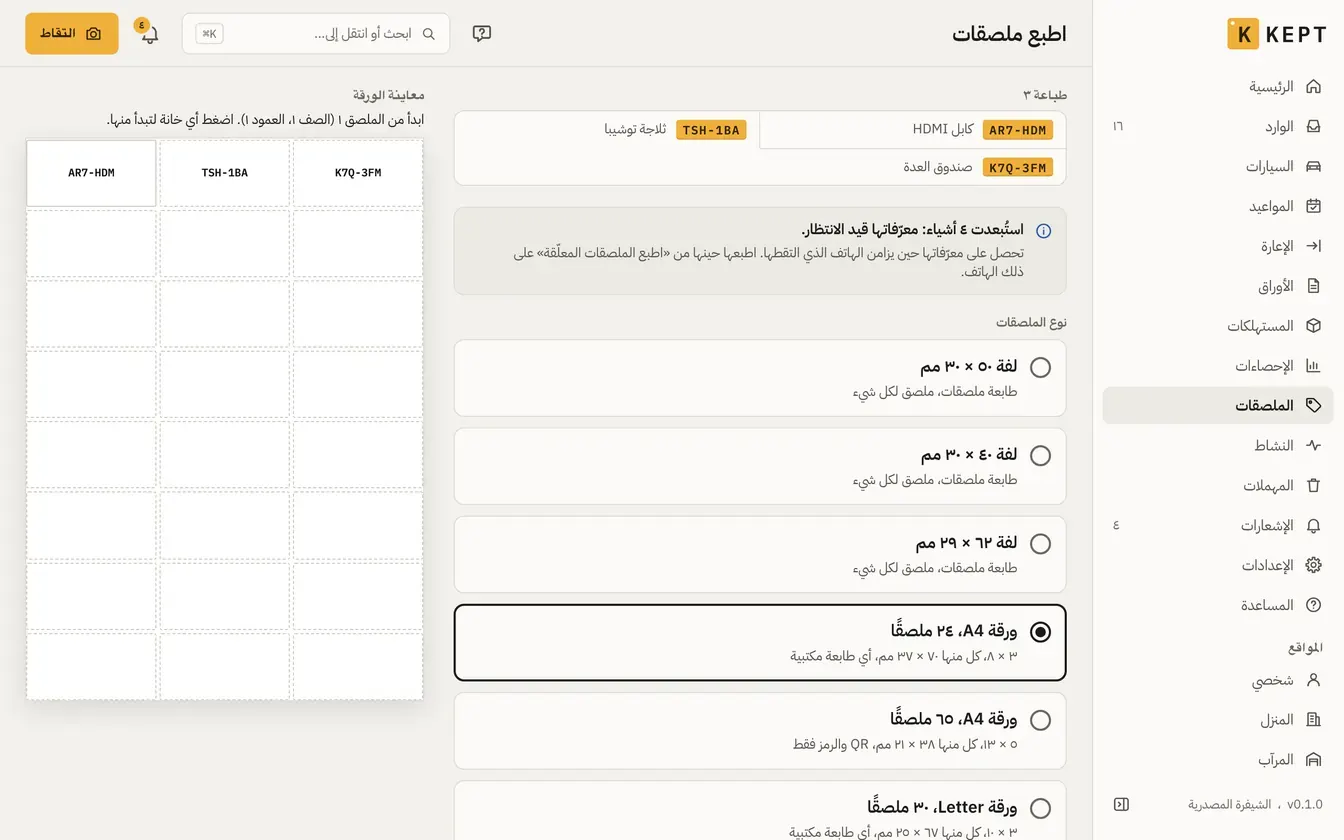This screenshot has height=840, width=1344.
Task: Switch to the شخصي location
Action: (x=1218, y=680)
